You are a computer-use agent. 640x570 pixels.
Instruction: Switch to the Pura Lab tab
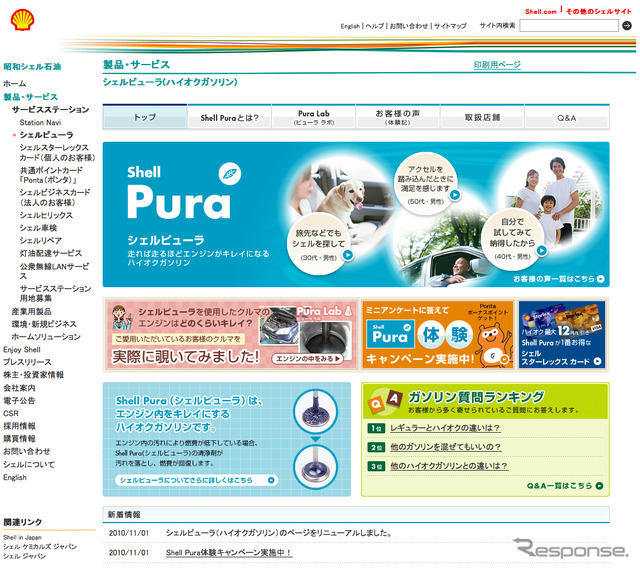point(314,117)
